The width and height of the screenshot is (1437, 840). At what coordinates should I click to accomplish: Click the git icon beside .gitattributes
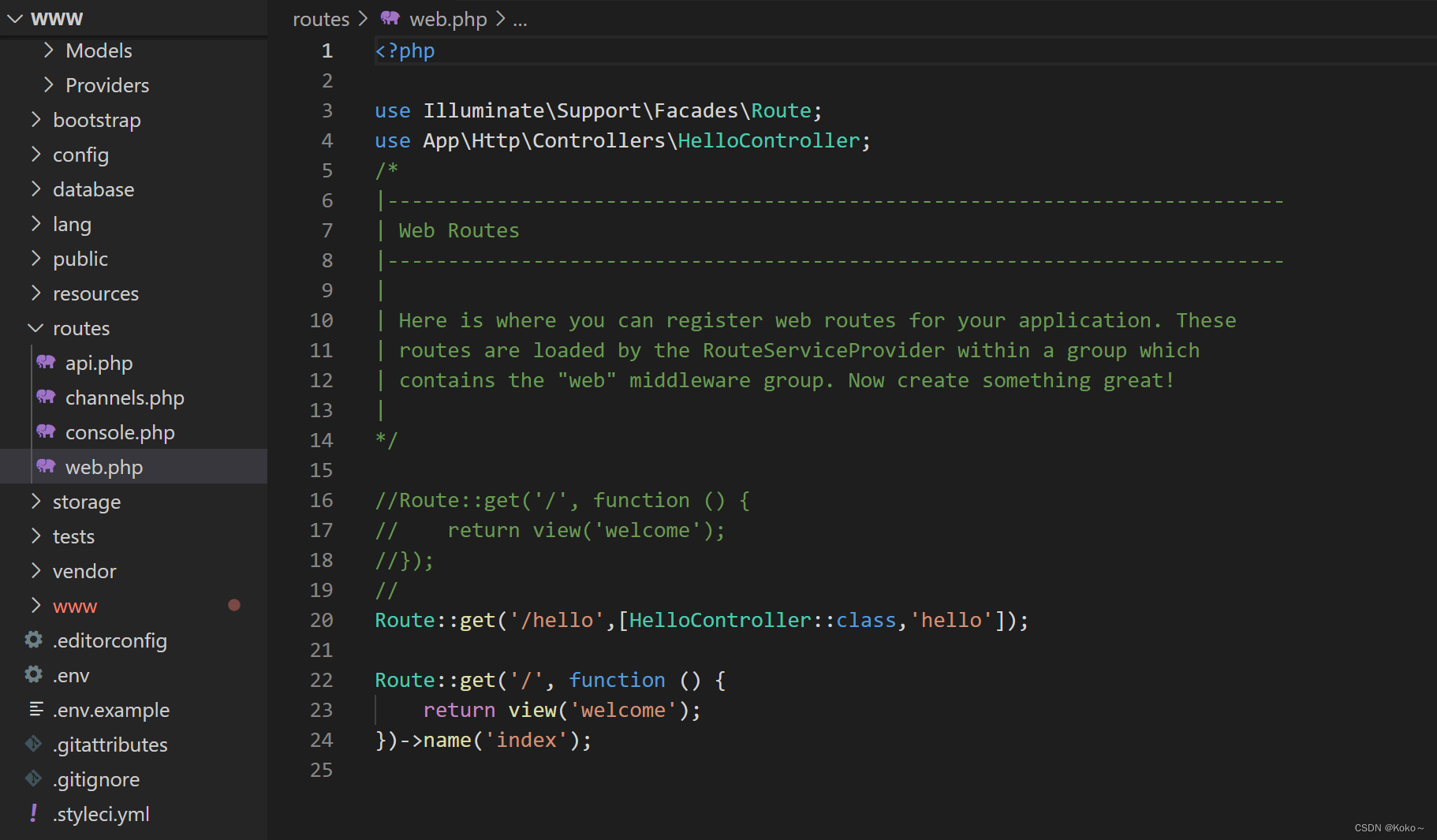[x=33, y=744]
